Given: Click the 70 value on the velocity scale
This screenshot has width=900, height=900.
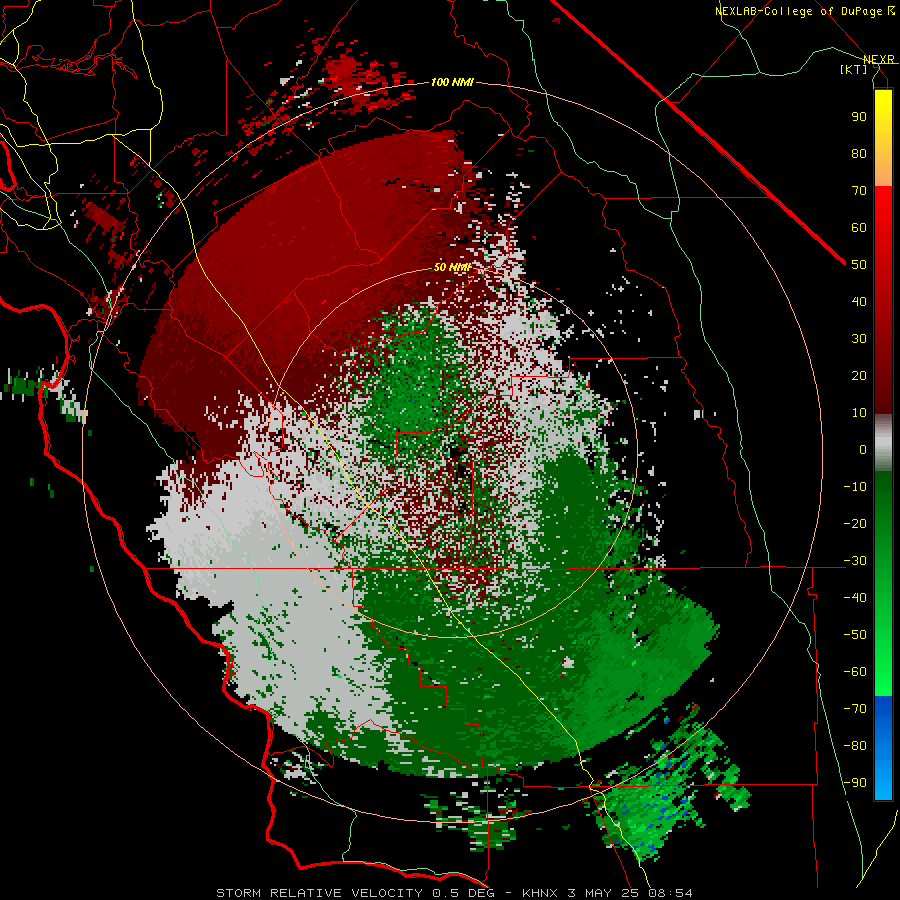Looking at the screenshot, I should (859, 191).
